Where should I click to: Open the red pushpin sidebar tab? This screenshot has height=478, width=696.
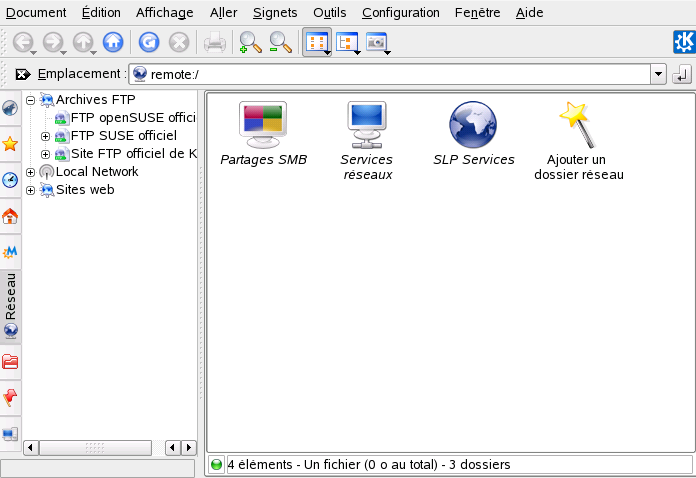pyautogui.click(x=10, y=398)
